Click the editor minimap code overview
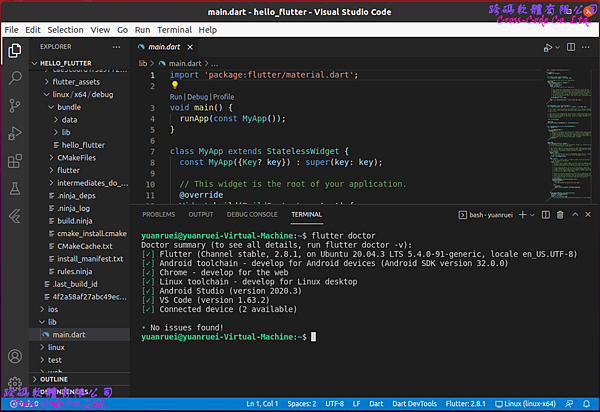Image resolution: width=600 pixels, height=412 pixels. pos(571,120)
